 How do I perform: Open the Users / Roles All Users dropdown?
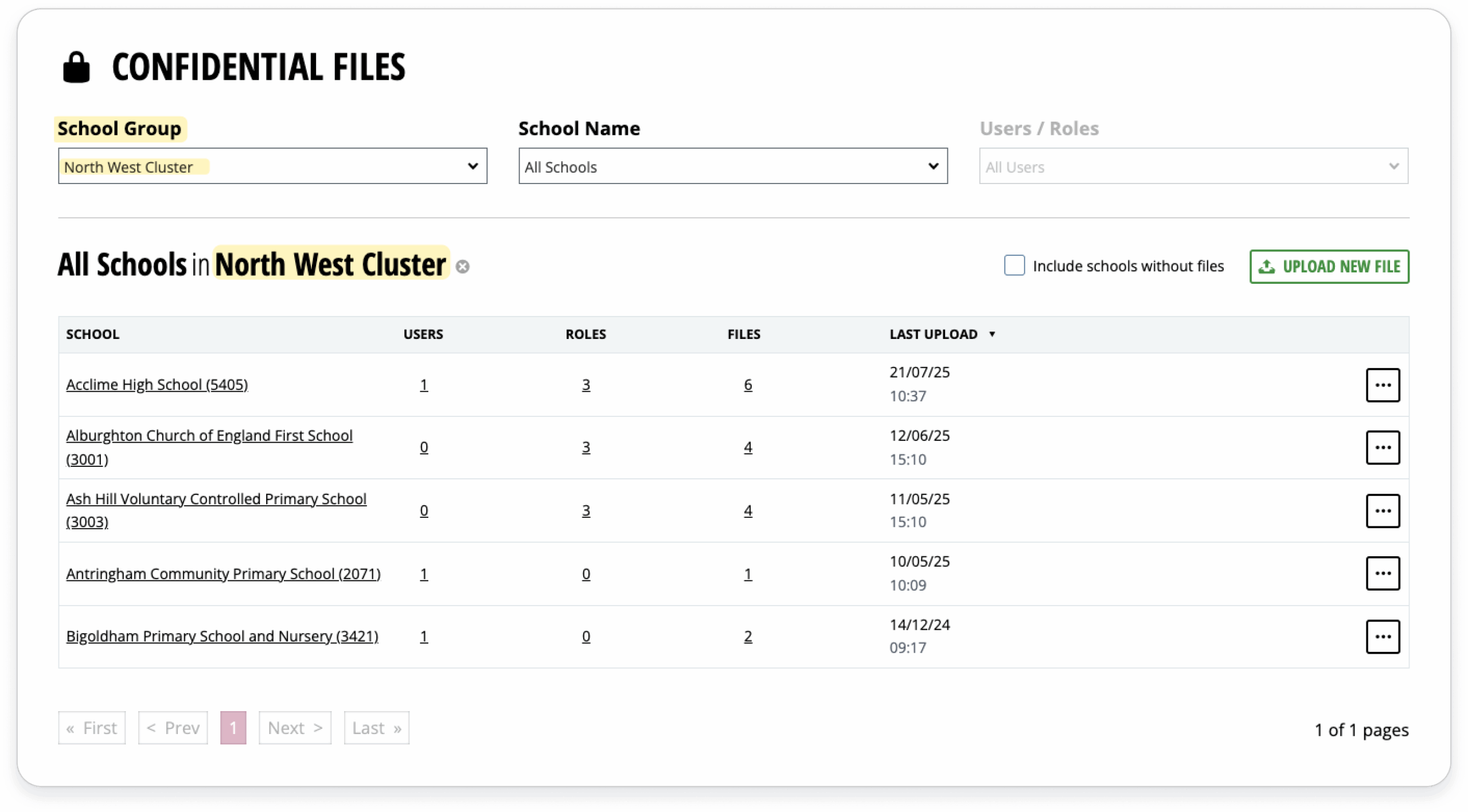[1193, 166]
